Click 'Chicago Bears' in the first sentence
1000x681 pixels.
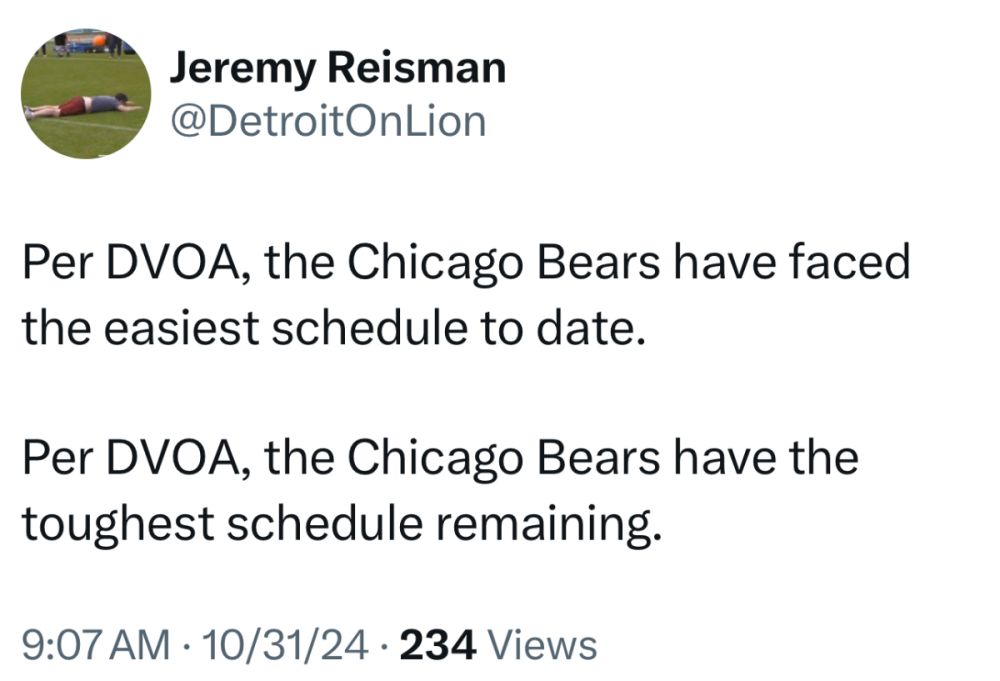pos(506,264)
